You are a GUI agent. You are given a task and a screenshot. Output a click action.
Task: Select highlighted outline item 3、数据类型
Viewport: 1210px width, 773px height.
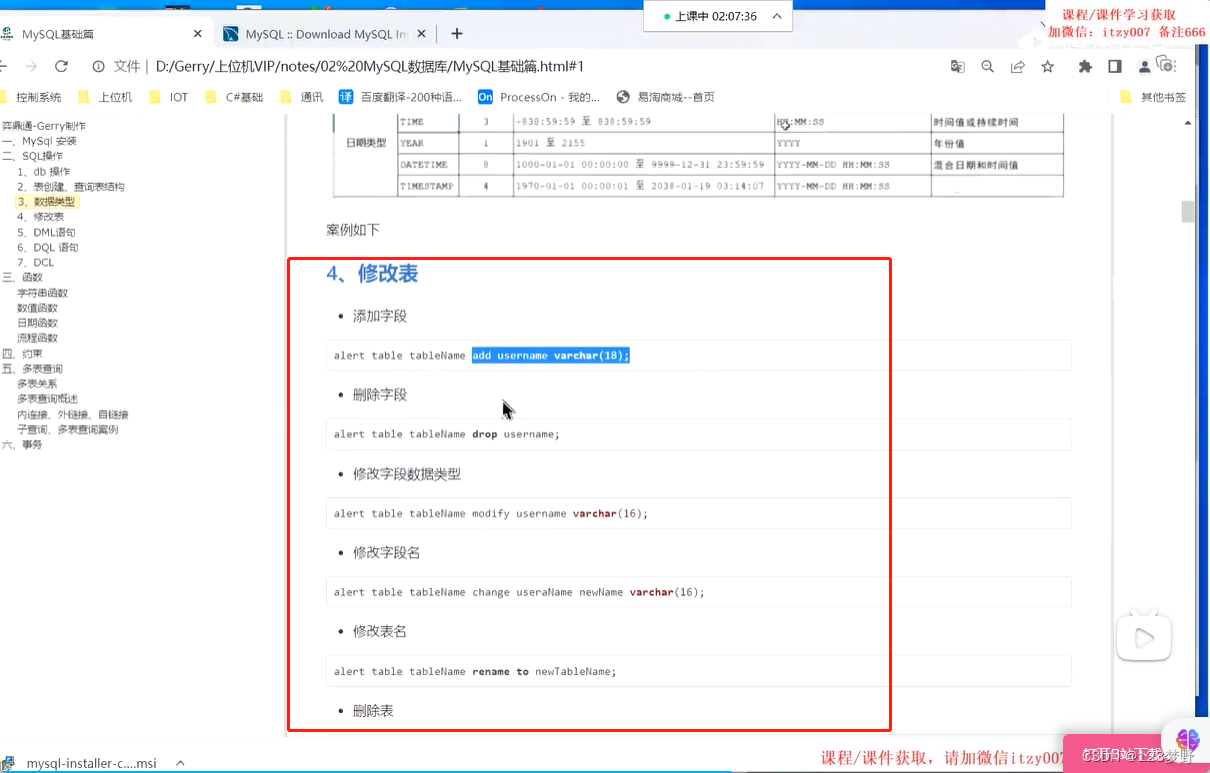tap(46, 202)
